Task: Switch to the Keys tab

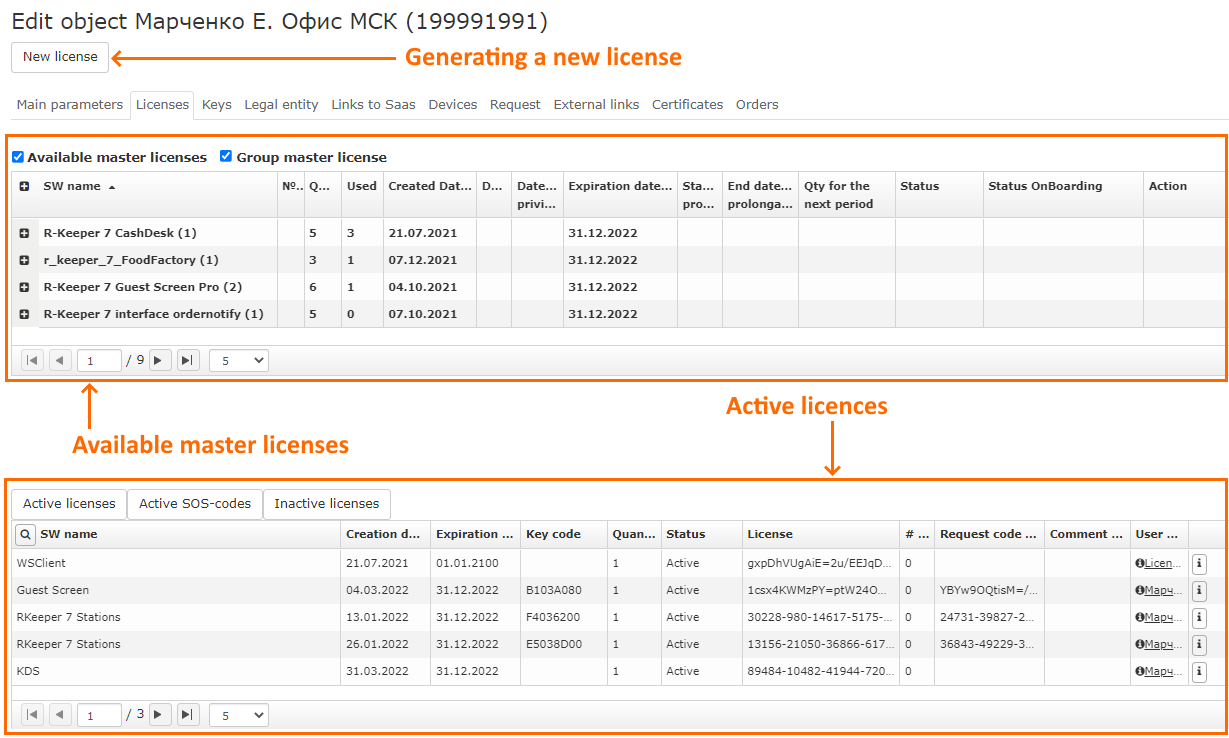Action: pos(216,105)
